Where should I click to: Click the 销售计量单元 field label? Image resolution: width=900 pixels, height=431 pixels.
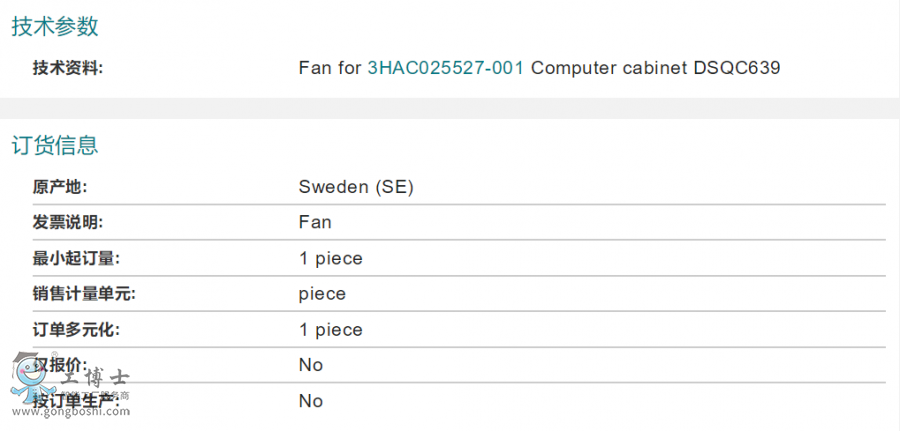click(83, 294)
